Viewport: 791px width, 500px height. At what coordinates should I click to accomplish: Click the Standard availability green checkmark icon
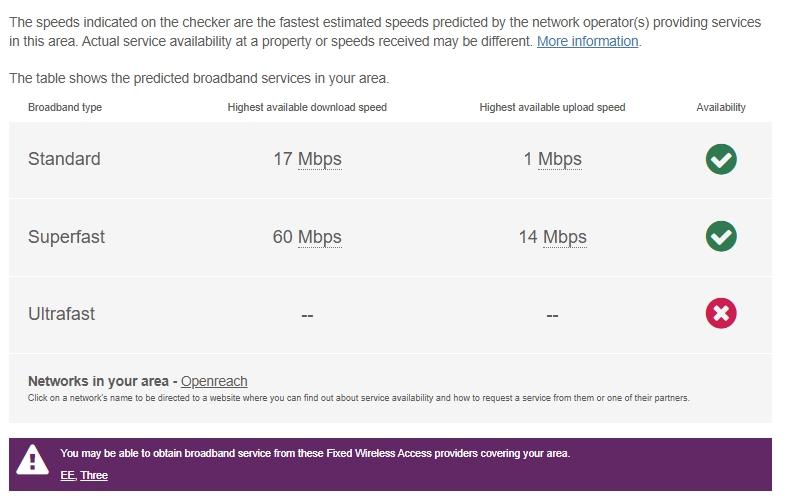tap(721, 159)
